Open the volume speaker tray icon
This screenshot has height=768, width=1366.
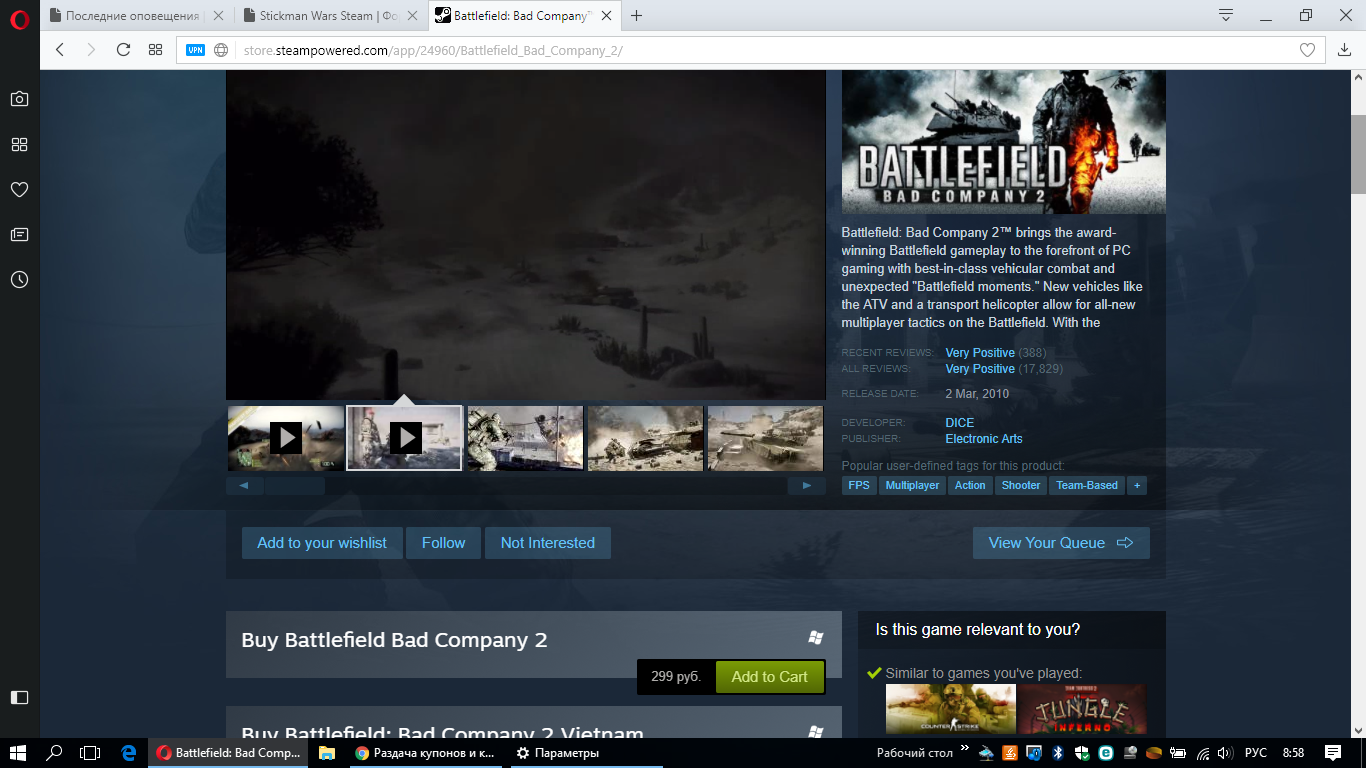click(x=1225, y=753)
